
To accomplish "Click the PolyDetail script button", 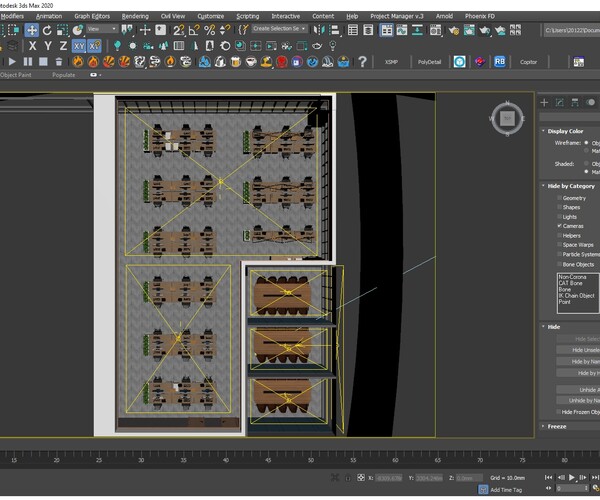I will (428, 62).
